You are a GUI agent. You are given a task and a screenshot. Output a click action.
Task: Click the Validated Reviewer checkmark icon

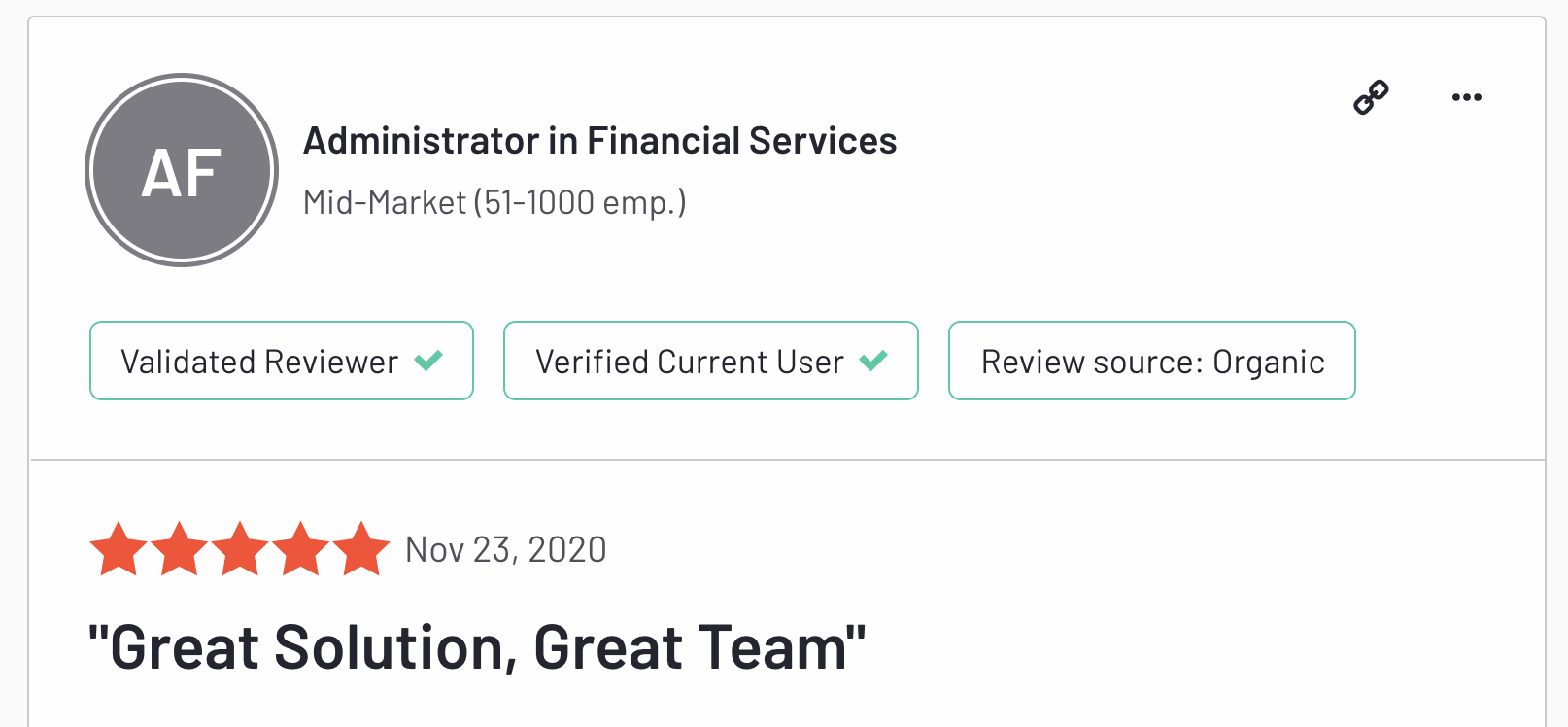pyautogui.click(x=428, y=361)
